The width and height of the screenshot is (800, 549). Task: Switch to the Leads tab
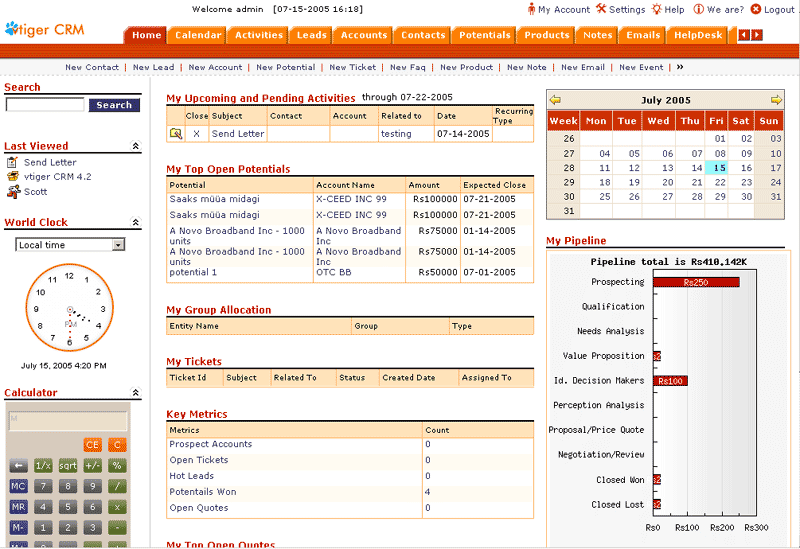pyautogui.click(x=312, y=35)
